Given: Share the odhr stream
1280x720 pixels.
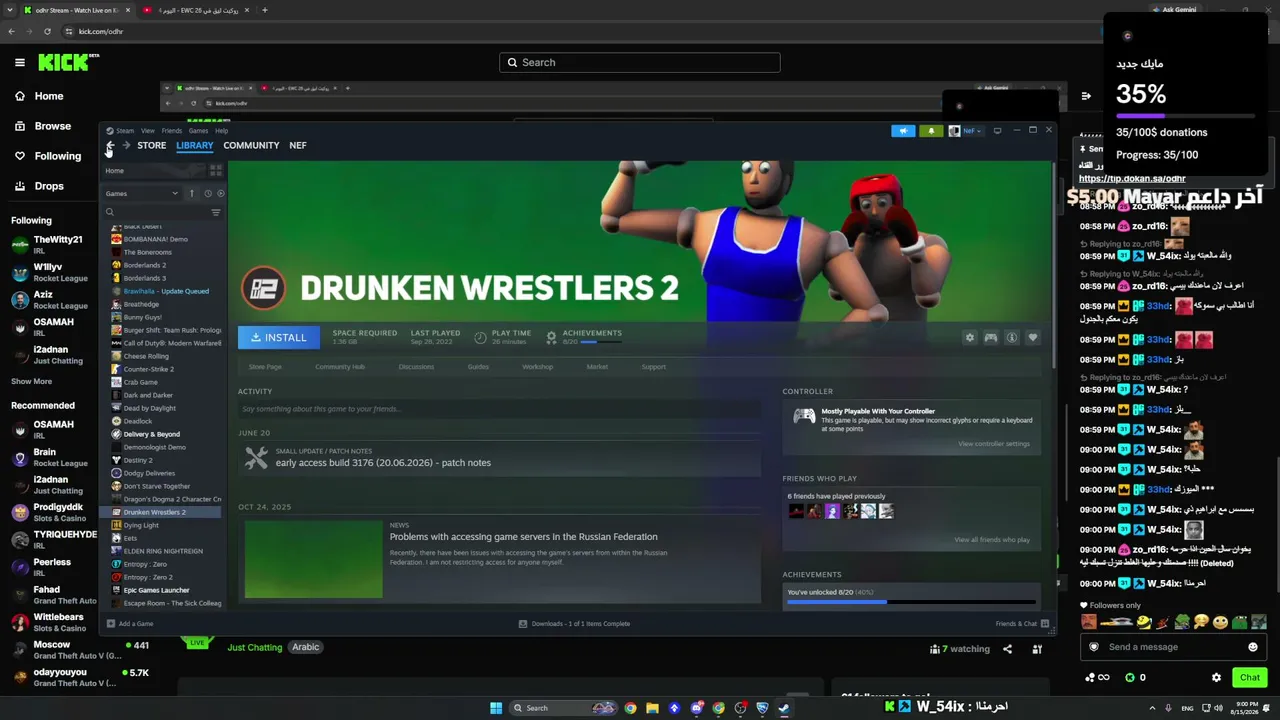Looking at the screenshot, I should (x=1007, y=649).
